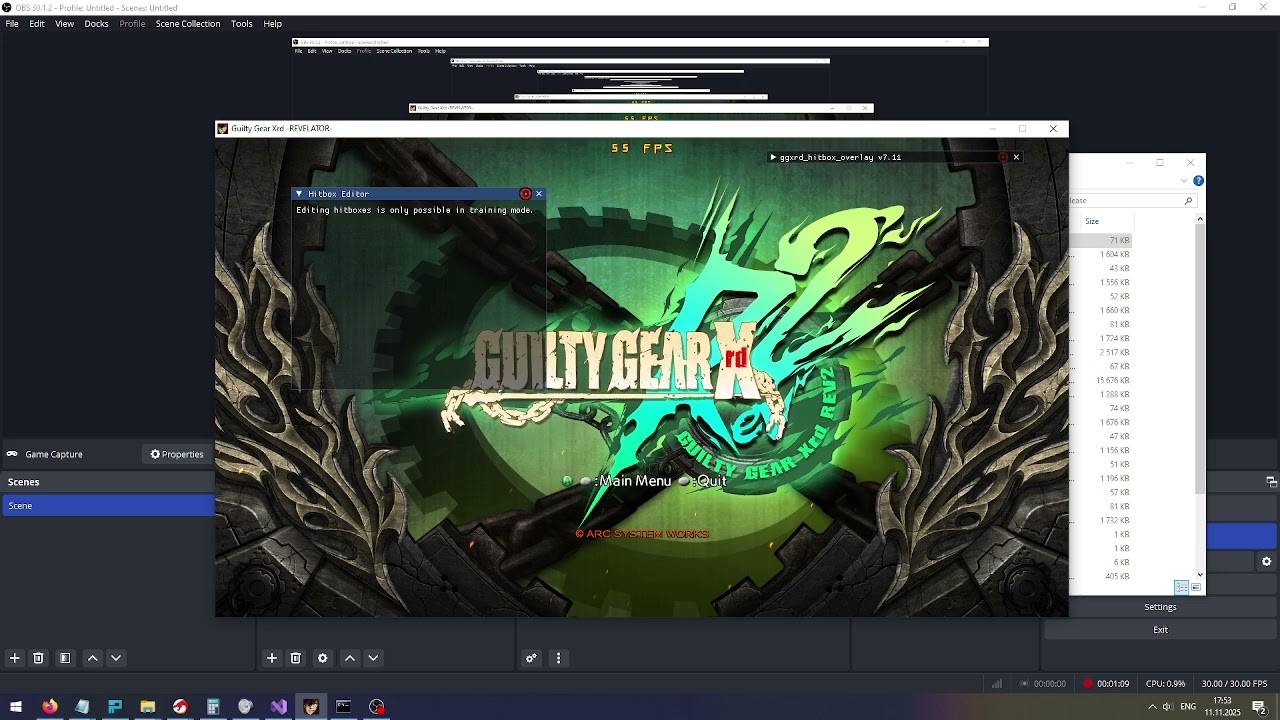
Task: Click the Properties button for Game Capture
Action: coord(177,454)
